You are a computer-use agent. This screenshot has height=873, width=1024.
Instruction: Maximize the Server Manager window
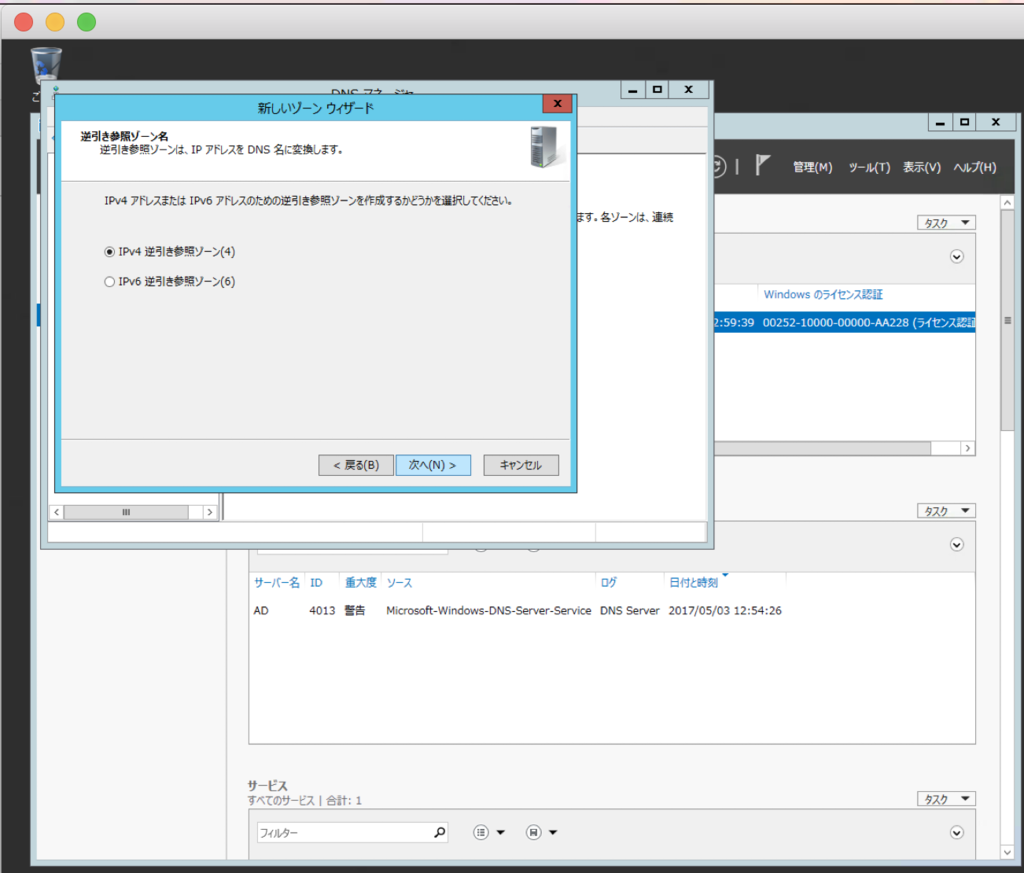(965, 122)
